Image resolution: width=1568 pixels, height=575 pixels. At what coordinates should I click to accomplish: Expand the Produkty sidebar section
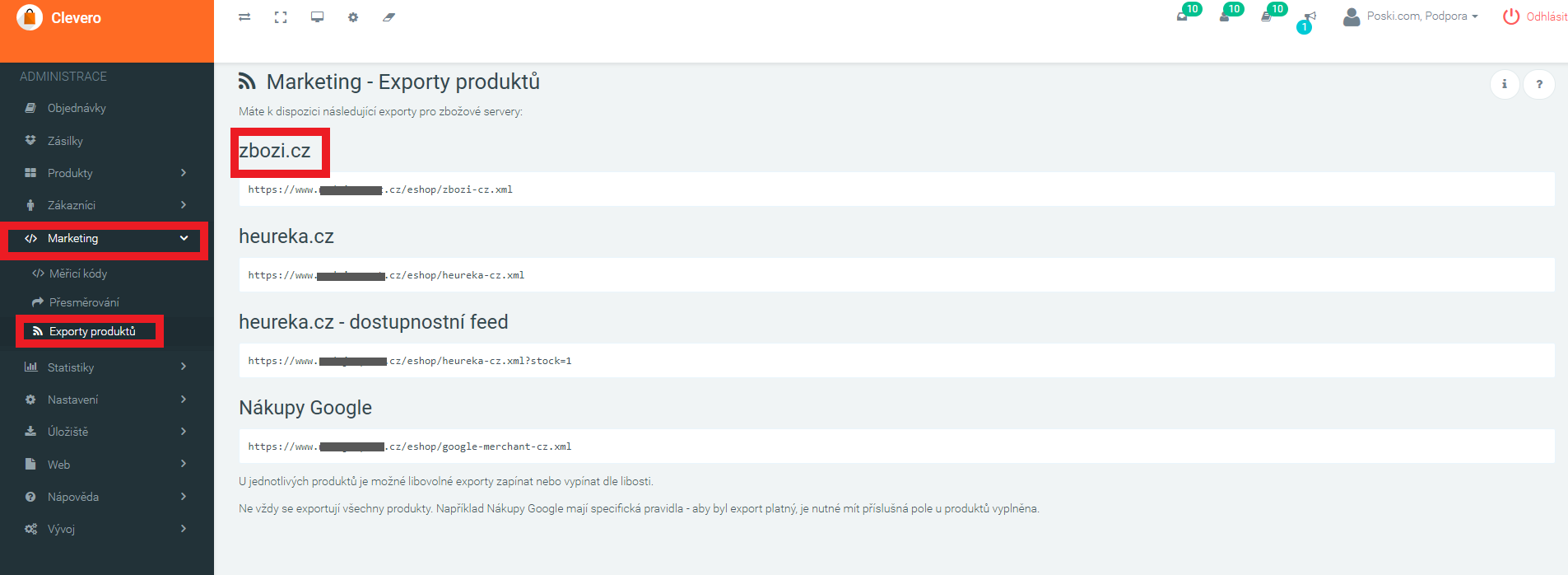click(x=106, y=173)
